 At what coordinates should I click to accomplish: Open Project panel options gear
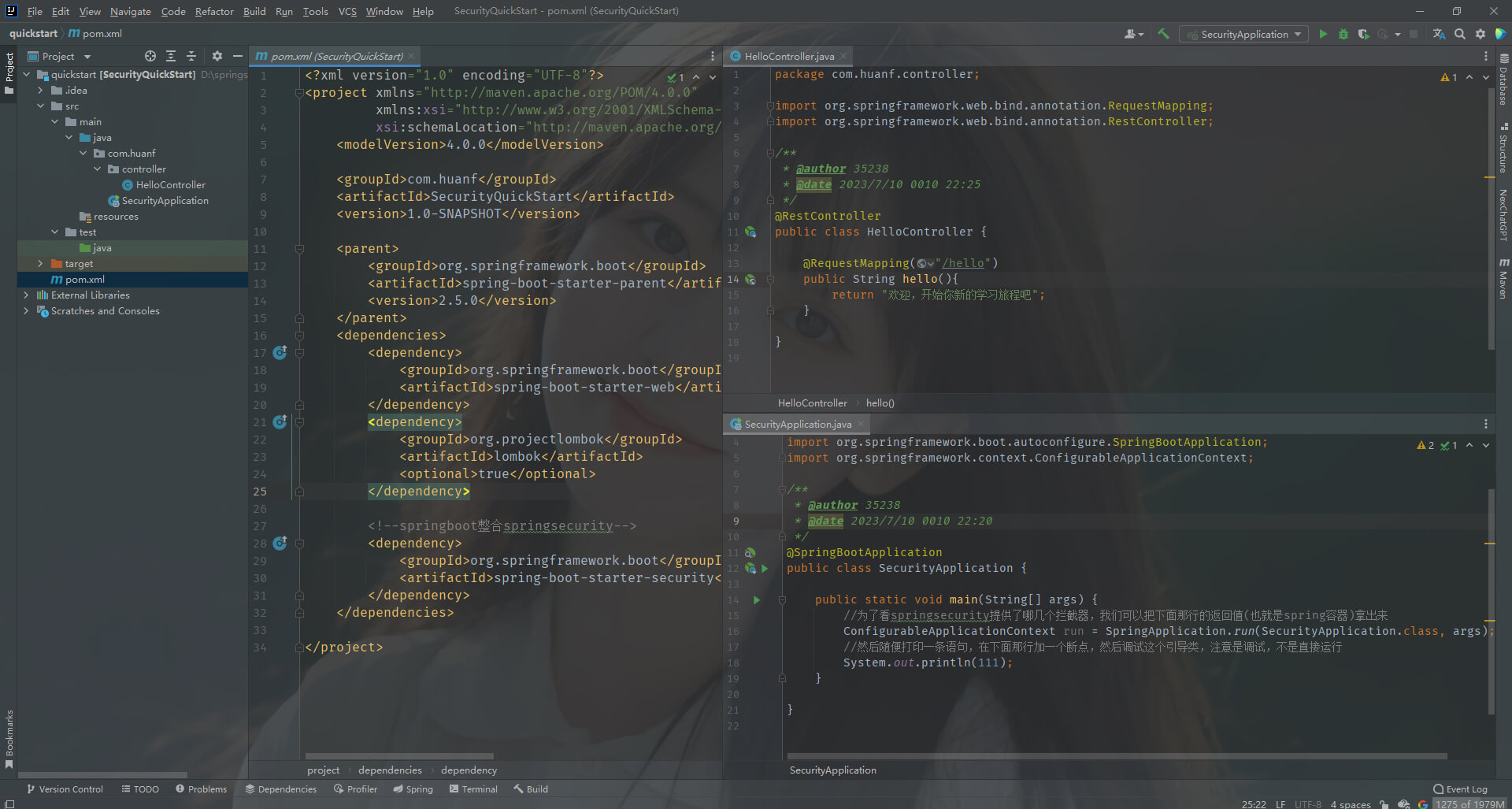217,56
